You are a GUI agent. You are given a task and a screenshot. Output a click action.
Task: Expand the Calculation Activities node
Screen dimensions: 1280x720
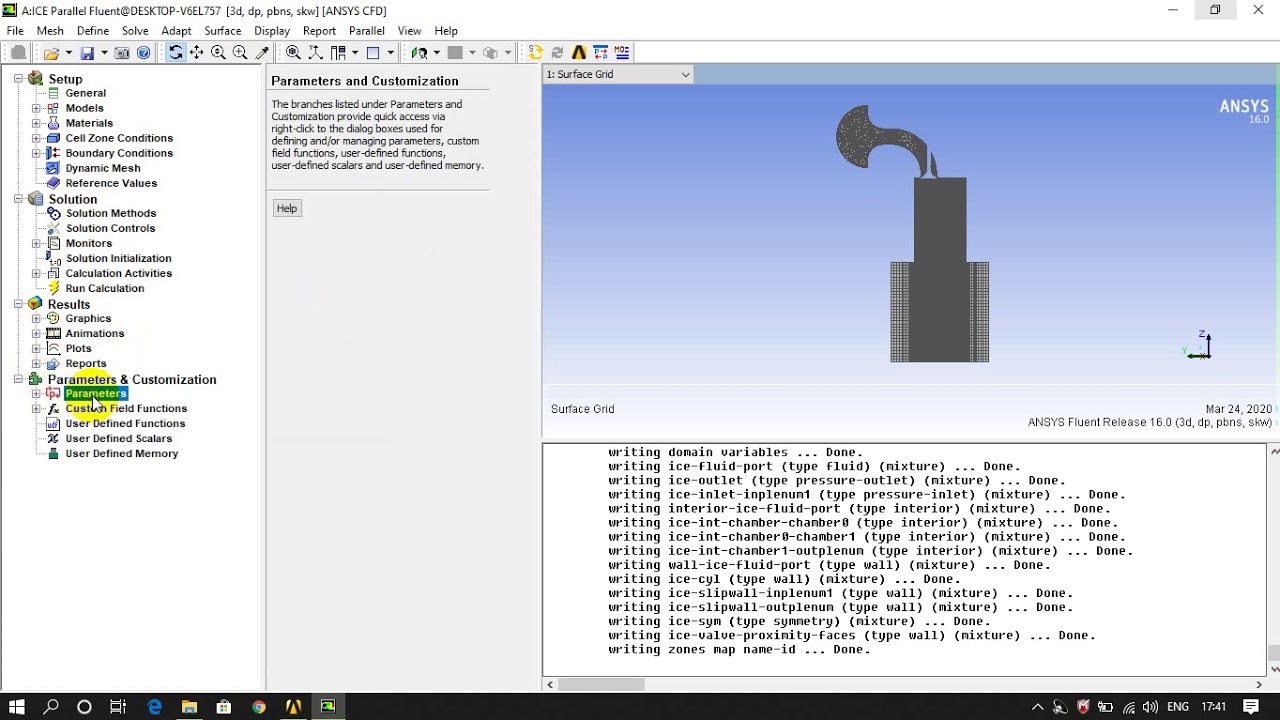[36, 273]
